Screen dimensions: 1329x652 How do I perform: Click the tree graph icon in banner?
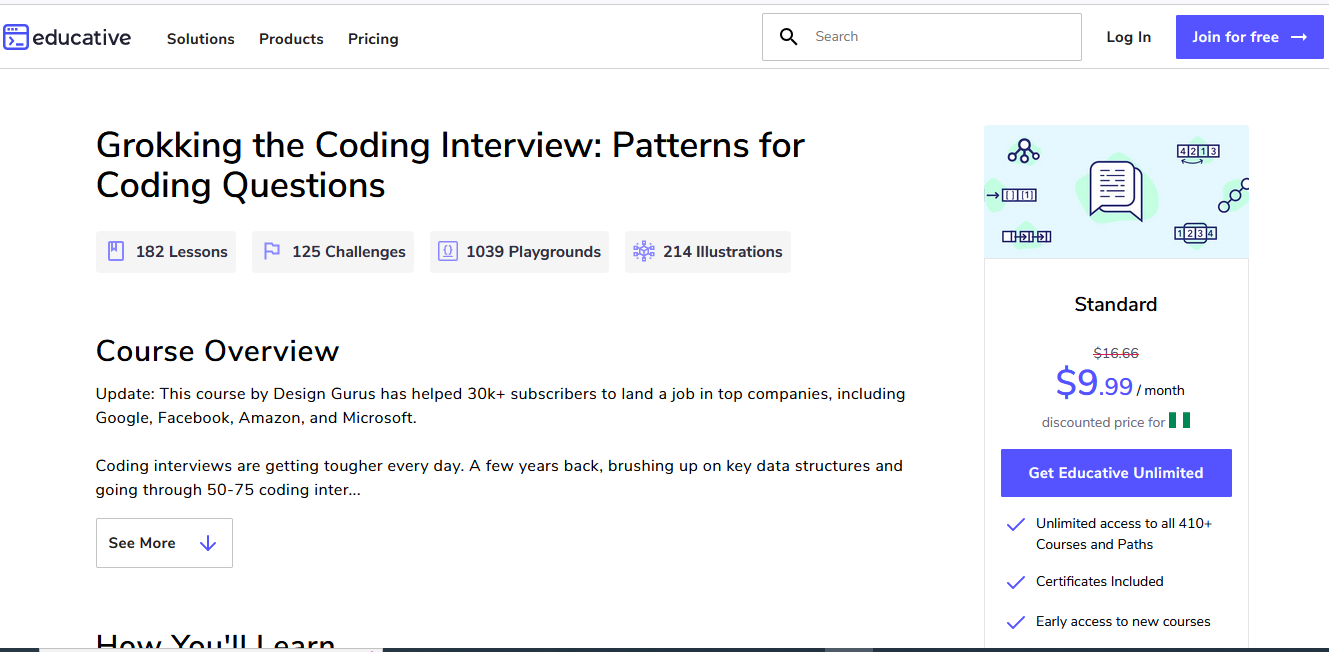(1023, 150)
